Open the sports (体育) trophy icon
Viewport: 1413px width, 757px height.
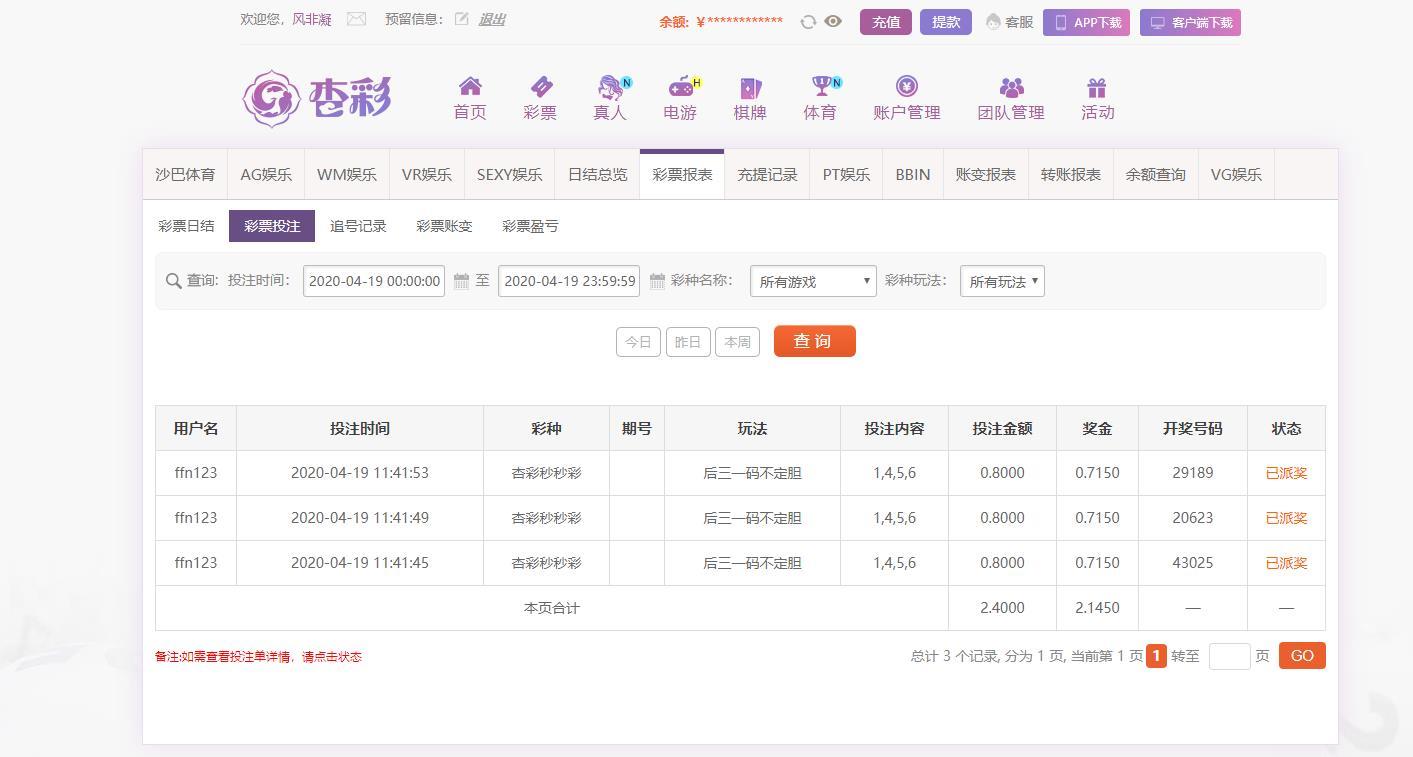(820, 87)
